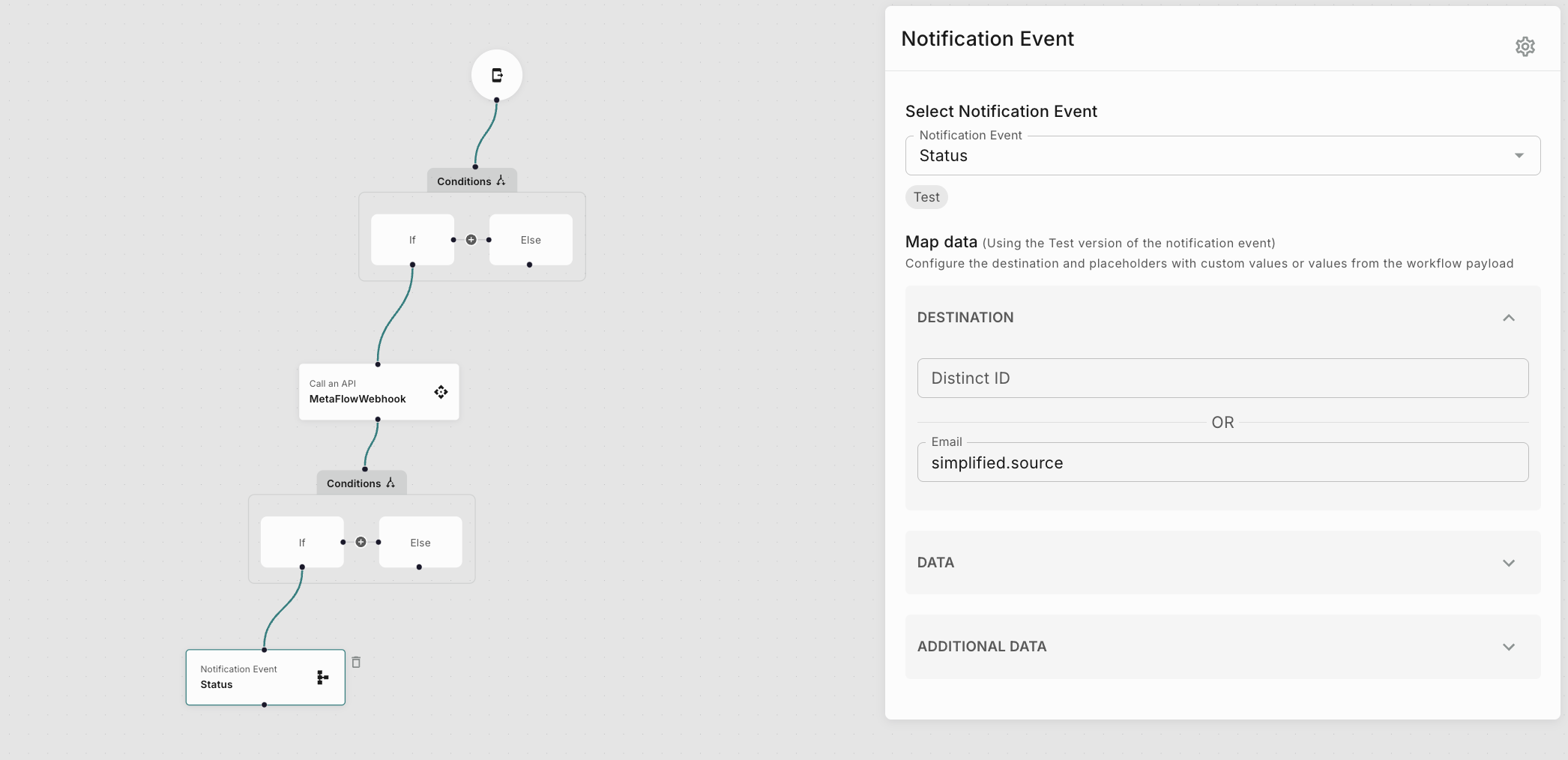Image resolution: width=1568 pixels, height=760 pixels.
Task: Open the Notification Event settings gear
Action: [1525, 46]
